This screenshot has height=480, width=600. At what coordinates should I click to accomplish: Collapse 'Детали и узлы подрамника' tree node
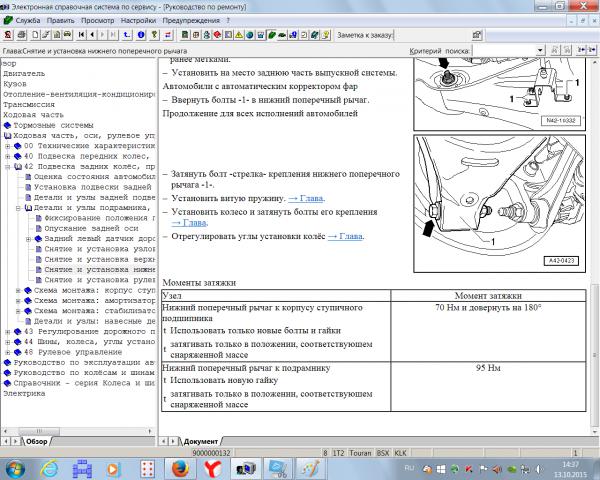coord(18,208)
